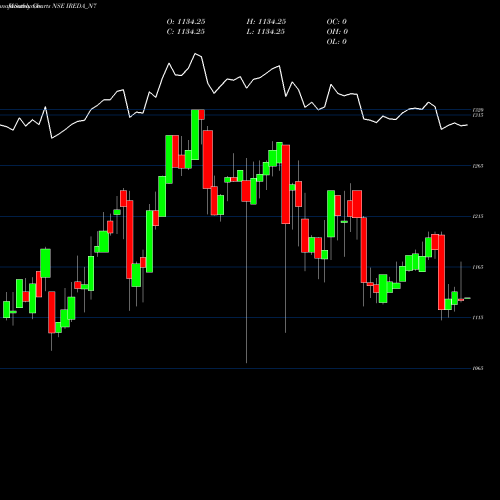Click the tallest green candle at the chart peak
The image size is (500, 500).
point(195,135)
